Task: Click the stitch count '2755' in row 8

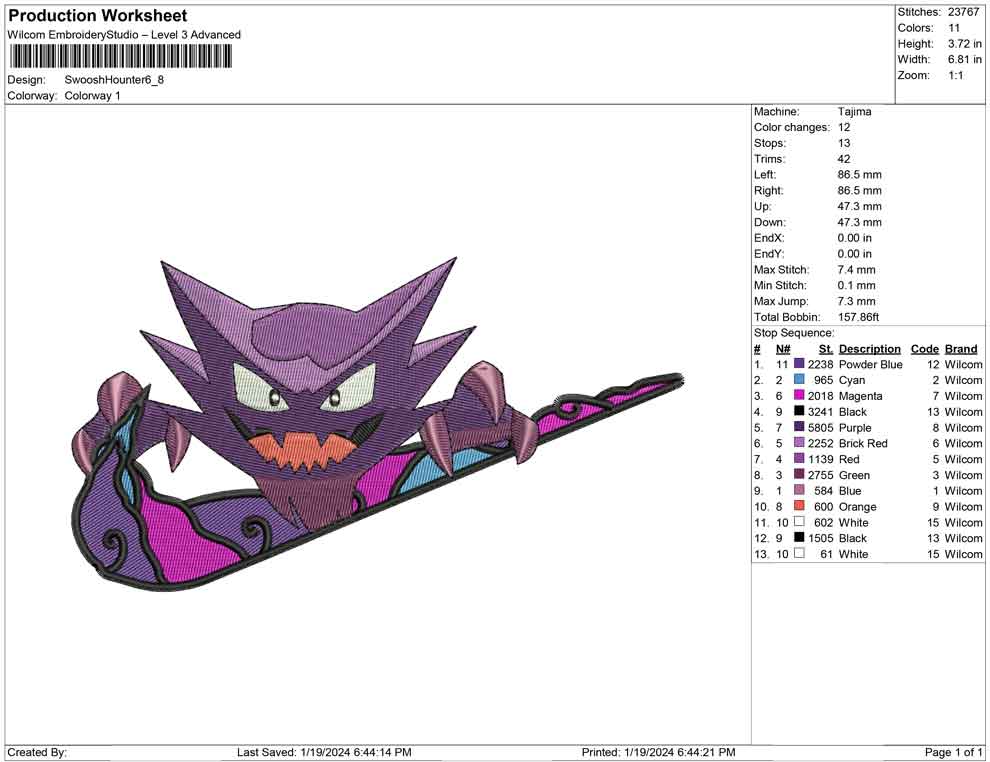Action: pyautogui.click(x=820, y=475)
